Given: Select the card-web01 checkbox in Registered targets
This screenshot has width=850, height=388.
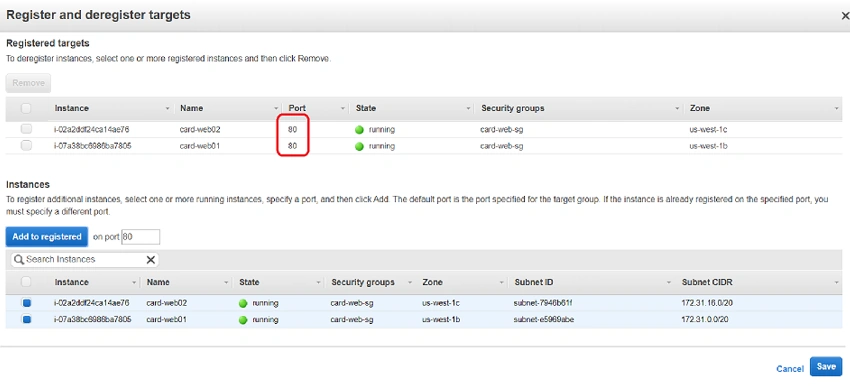Looking at the screenshot, I should point(26,145).
